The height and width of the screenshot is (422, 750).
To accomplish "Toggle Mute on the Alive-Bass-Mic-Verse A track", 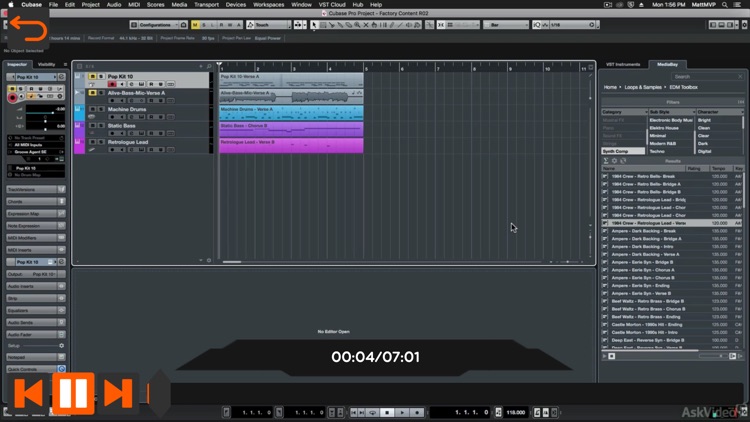I will point(93,93).
